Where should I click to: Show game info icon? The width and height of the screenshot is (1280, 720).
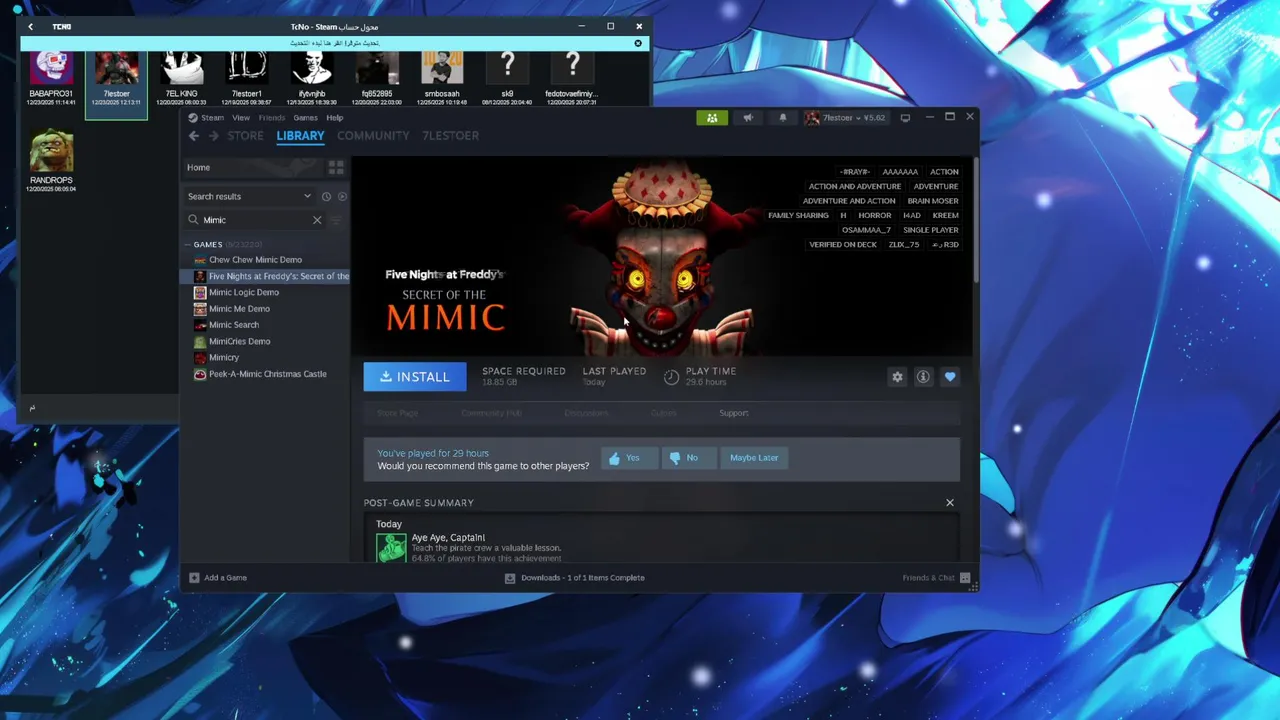pyautogui.click(x=923, y=377)
